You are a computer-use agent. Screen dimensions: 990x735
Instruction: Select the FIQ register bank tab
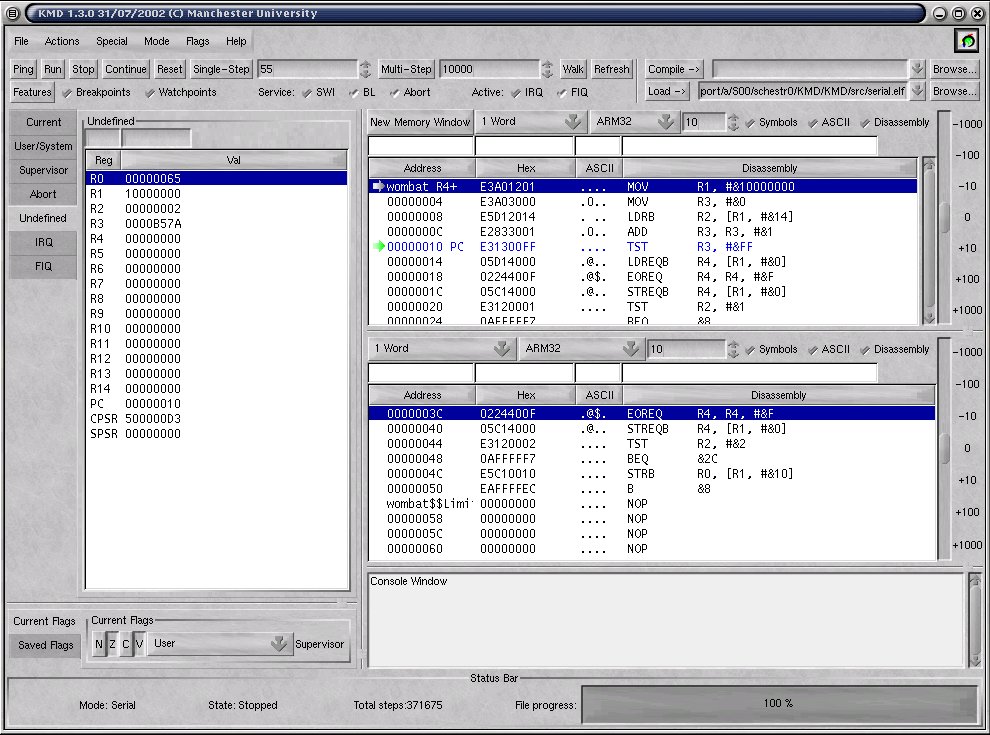43,266
